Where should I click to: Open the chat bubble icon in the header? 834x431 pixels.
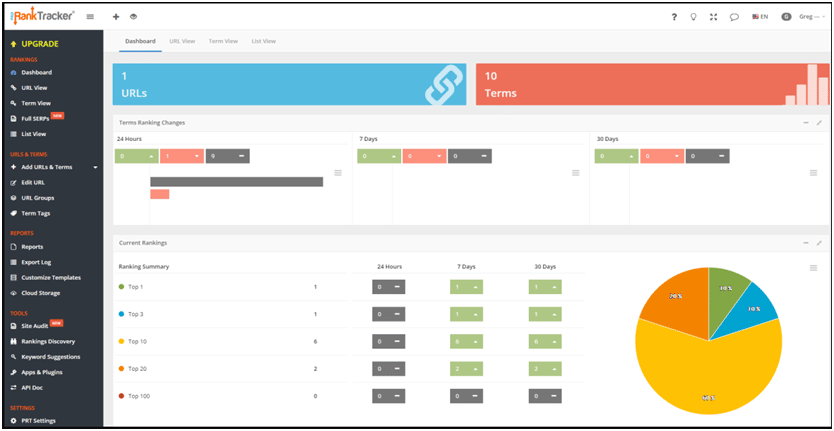click(734, 17)
